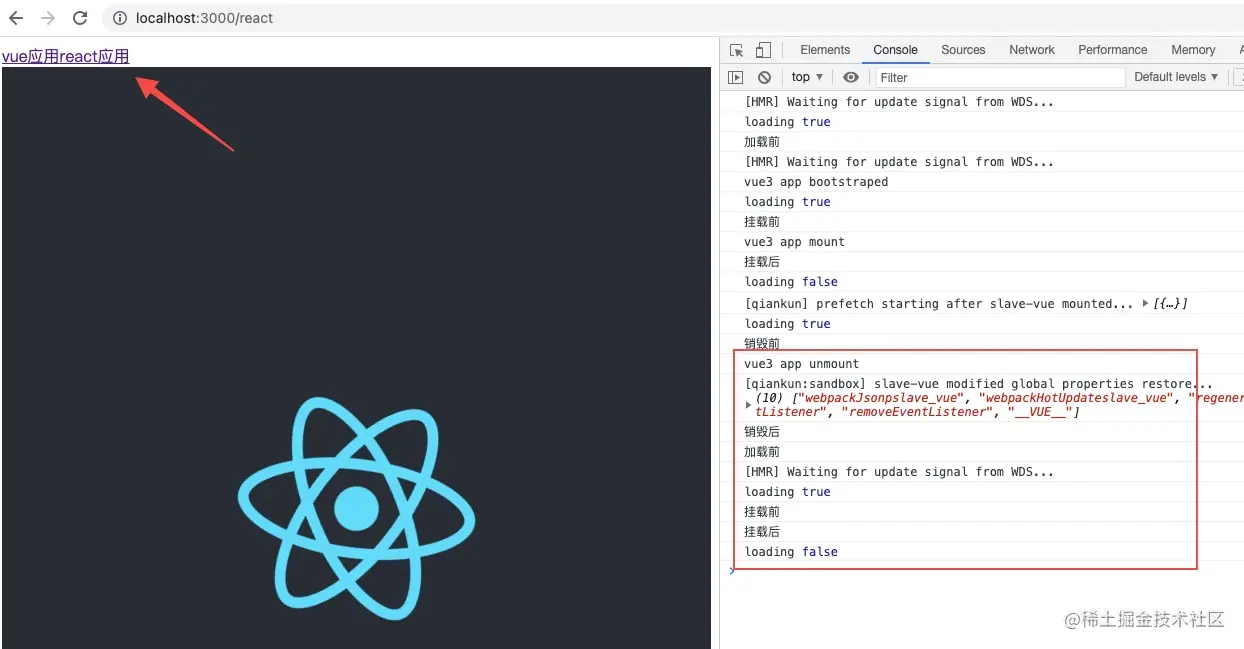The width and height of the screenshot is (1244, 649).
Task: Open the Default levels dropdown
Action: 1175,77
